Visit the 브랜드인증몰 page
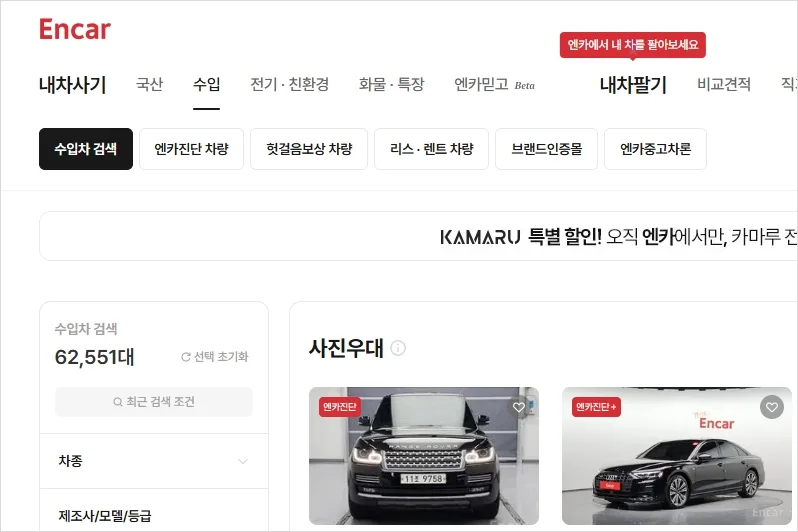Image resolution: width=798 pixels, height=532 pixels. tap(547, 149)
